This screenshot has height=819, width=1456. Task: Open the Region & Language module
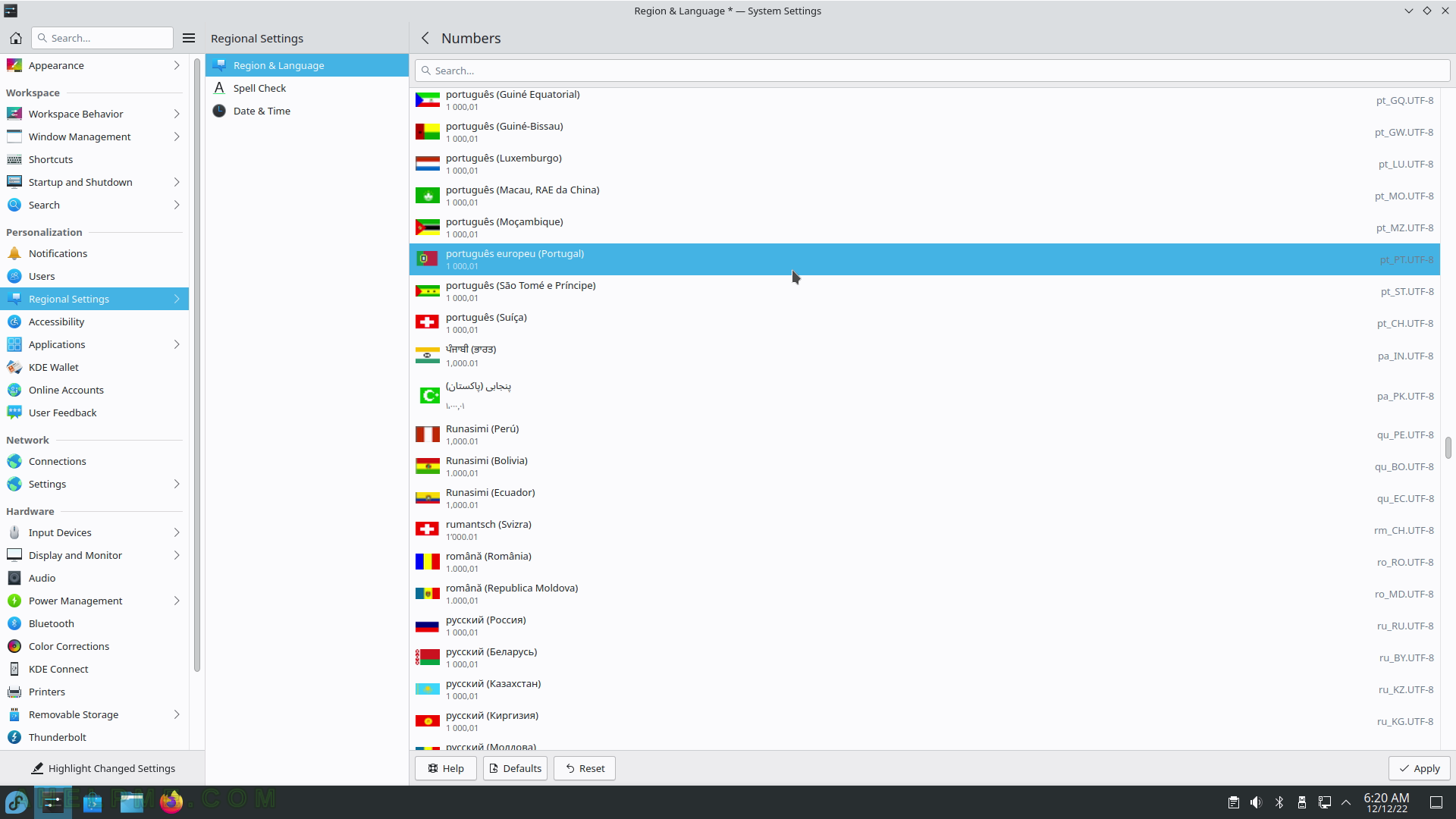coord(306,65)
